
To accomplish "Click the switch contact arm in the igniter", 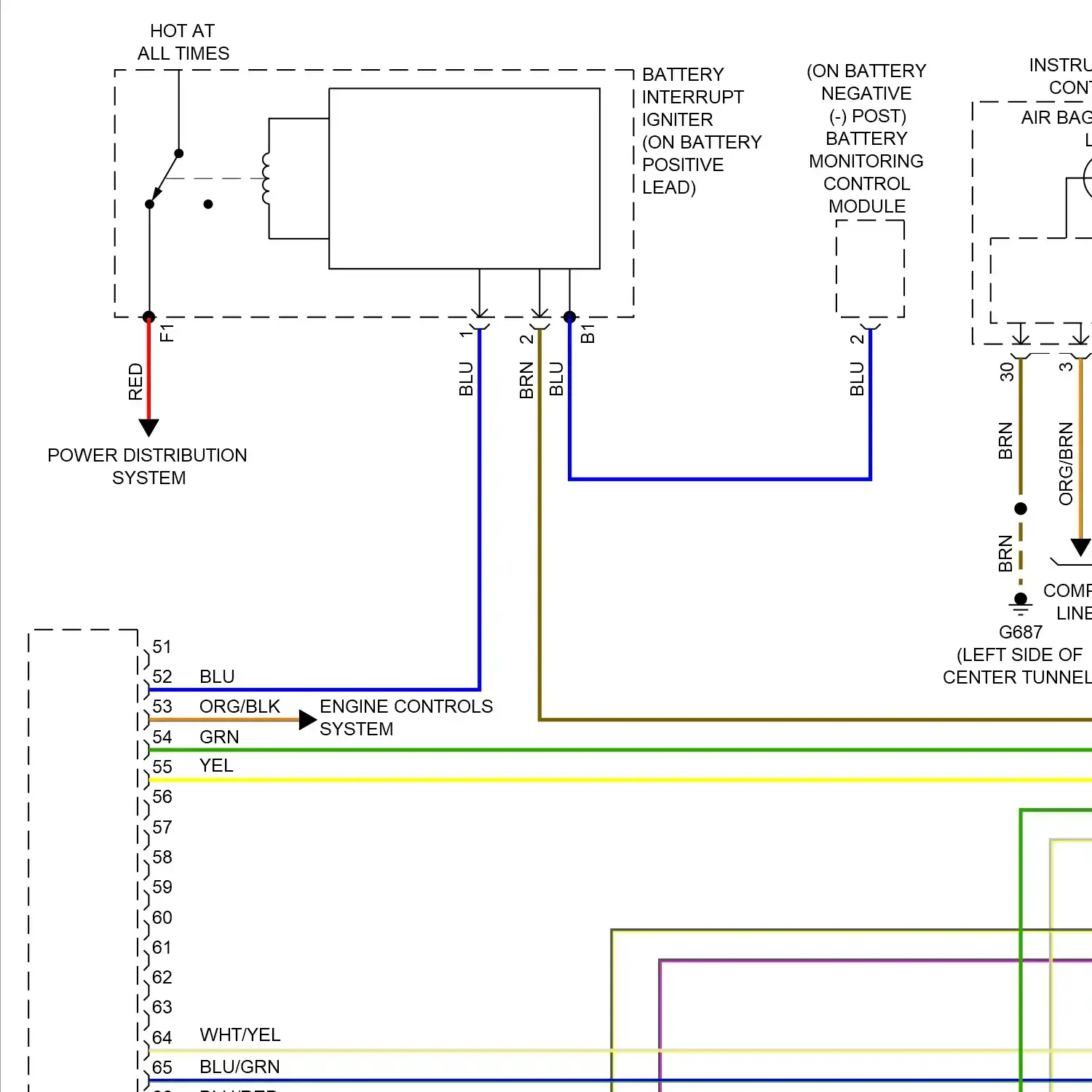I will coord(165,178).
